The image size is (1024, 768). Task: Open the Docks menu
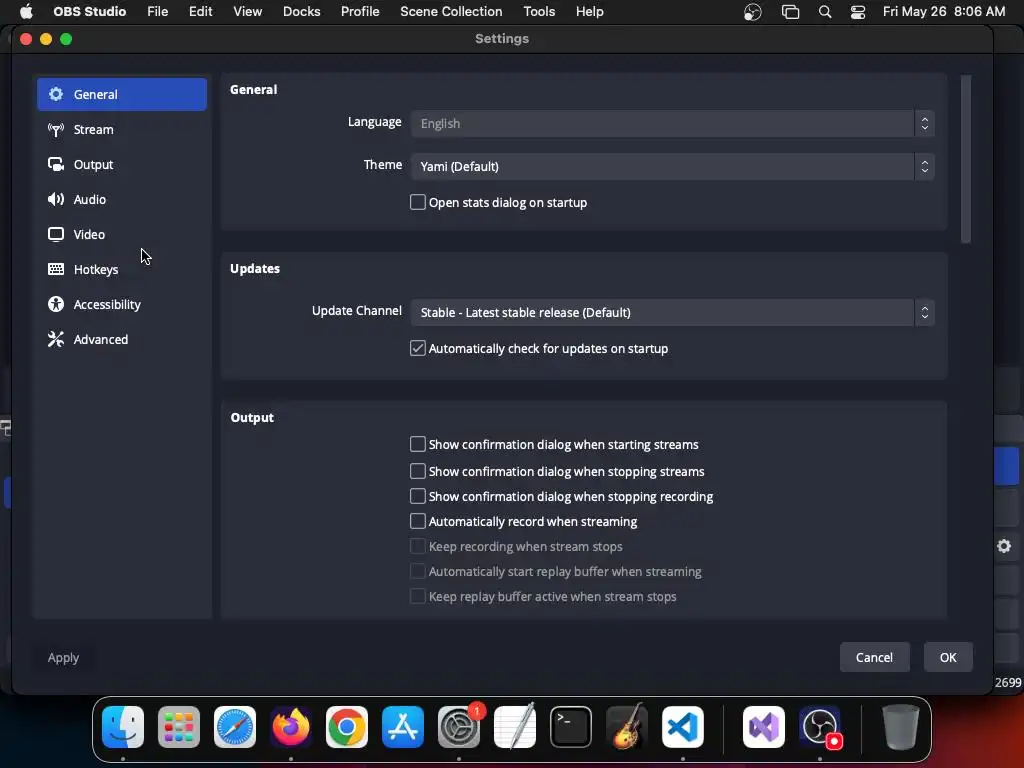[301, 11]
